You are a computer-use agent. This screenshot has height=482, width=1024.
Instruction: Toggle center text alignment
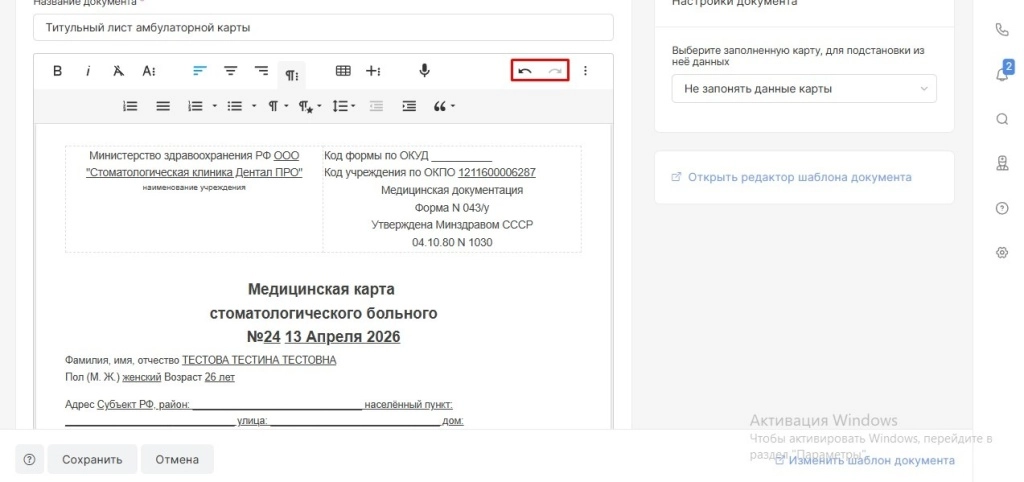point(230,71)
